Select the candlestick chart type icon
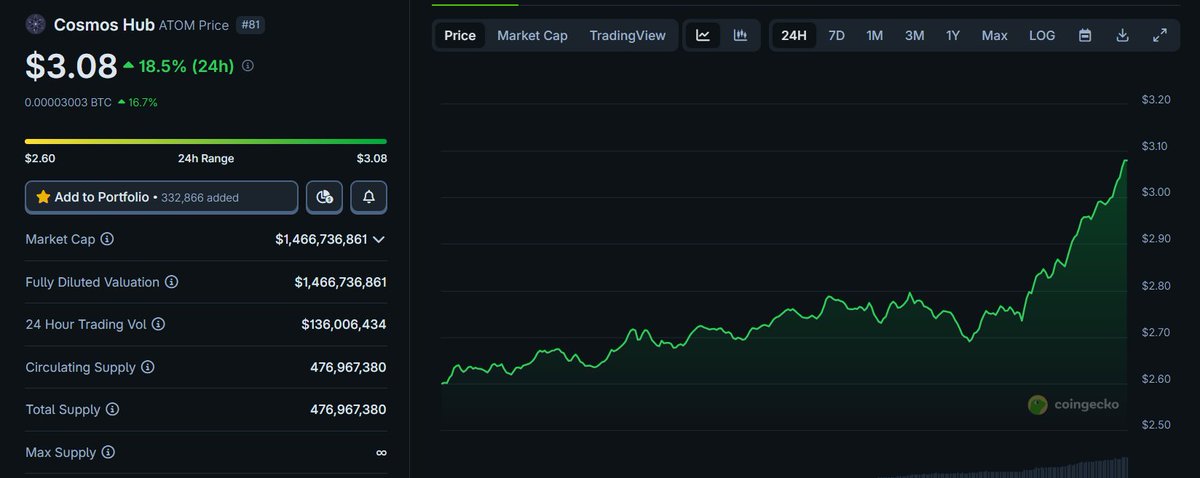This screenshot has height=478, width=1200. (x=740, y=35)
